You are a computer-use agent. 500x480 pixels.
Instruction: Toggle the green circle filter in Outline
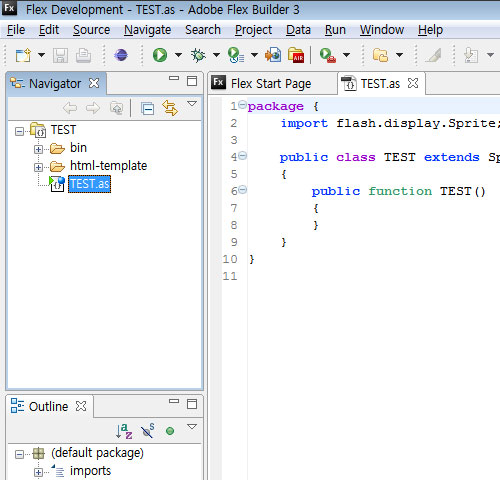pos(170,431)
